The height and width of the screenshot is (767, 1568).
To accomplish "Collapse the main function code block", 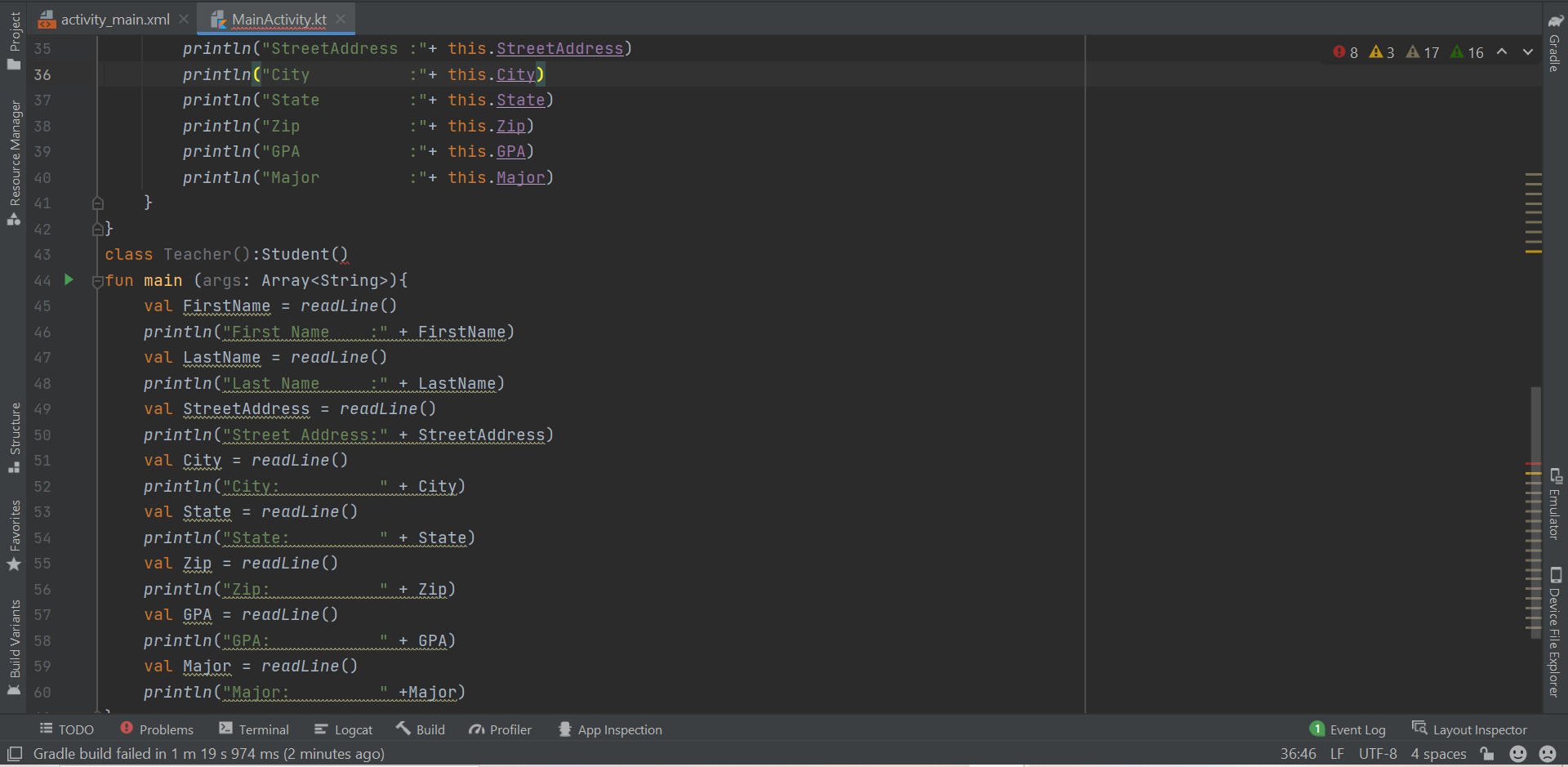I will [98, 280].
